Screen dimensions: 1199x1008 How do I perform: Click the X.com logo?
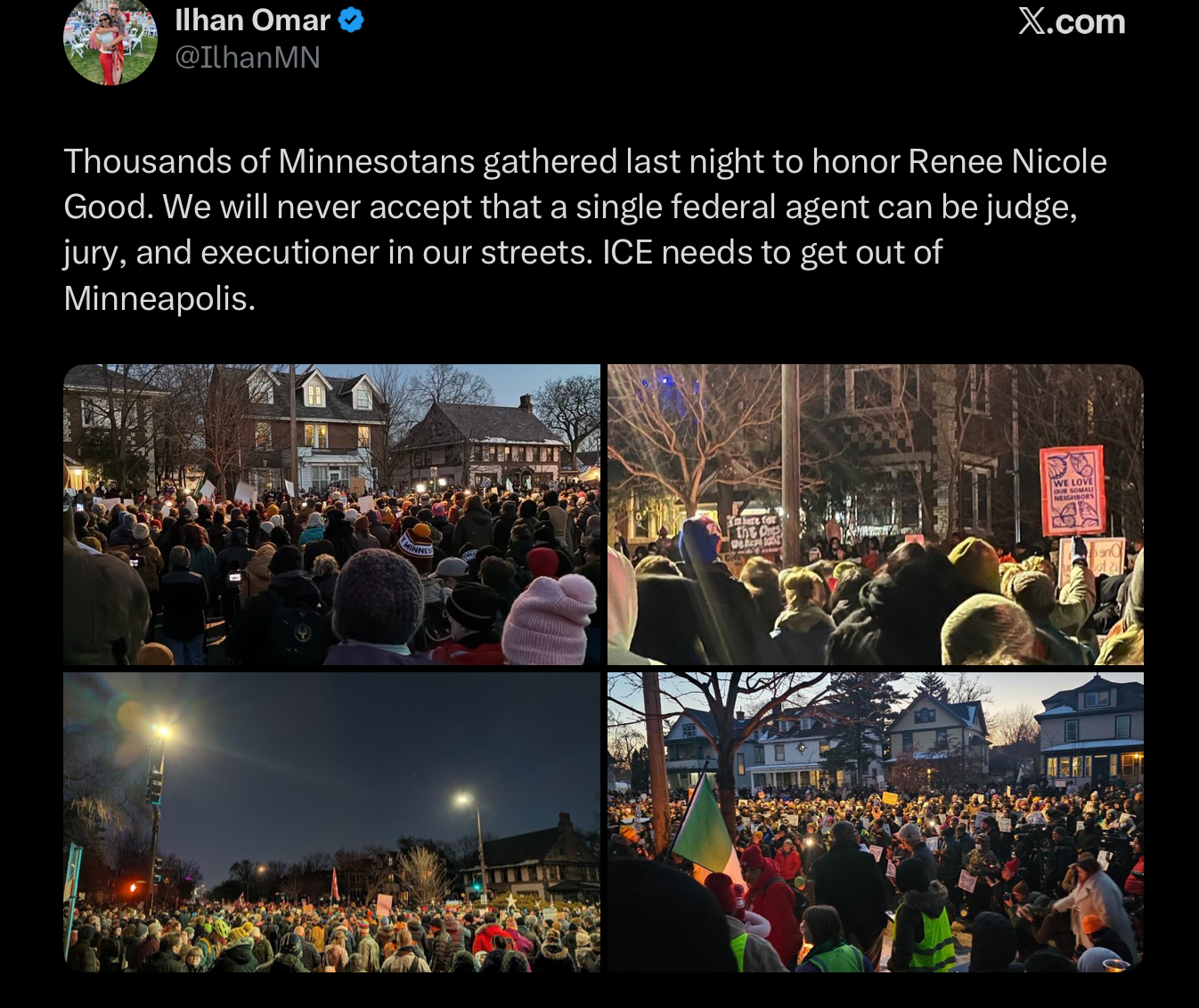[x=1072, y=21]
